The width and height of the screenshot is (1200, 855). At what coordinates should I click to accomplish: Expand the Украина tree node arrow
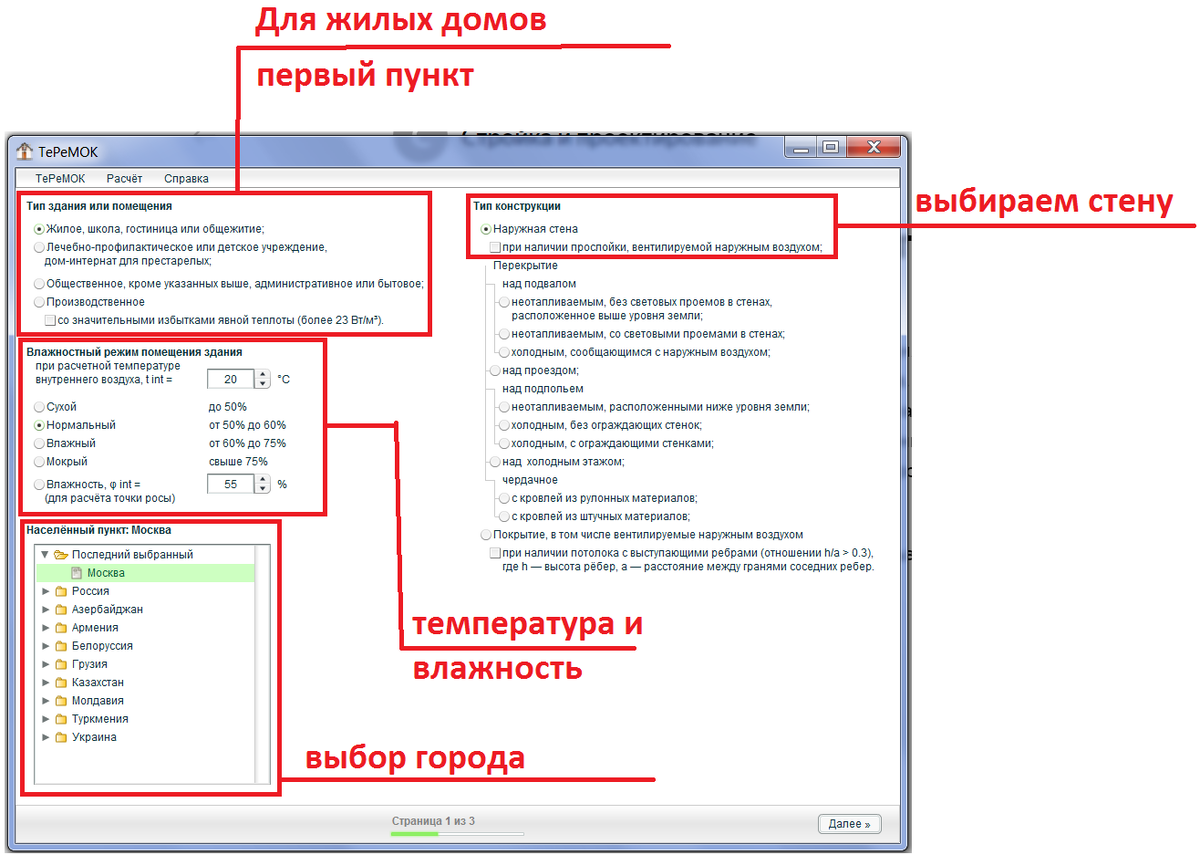pos(45,737)
